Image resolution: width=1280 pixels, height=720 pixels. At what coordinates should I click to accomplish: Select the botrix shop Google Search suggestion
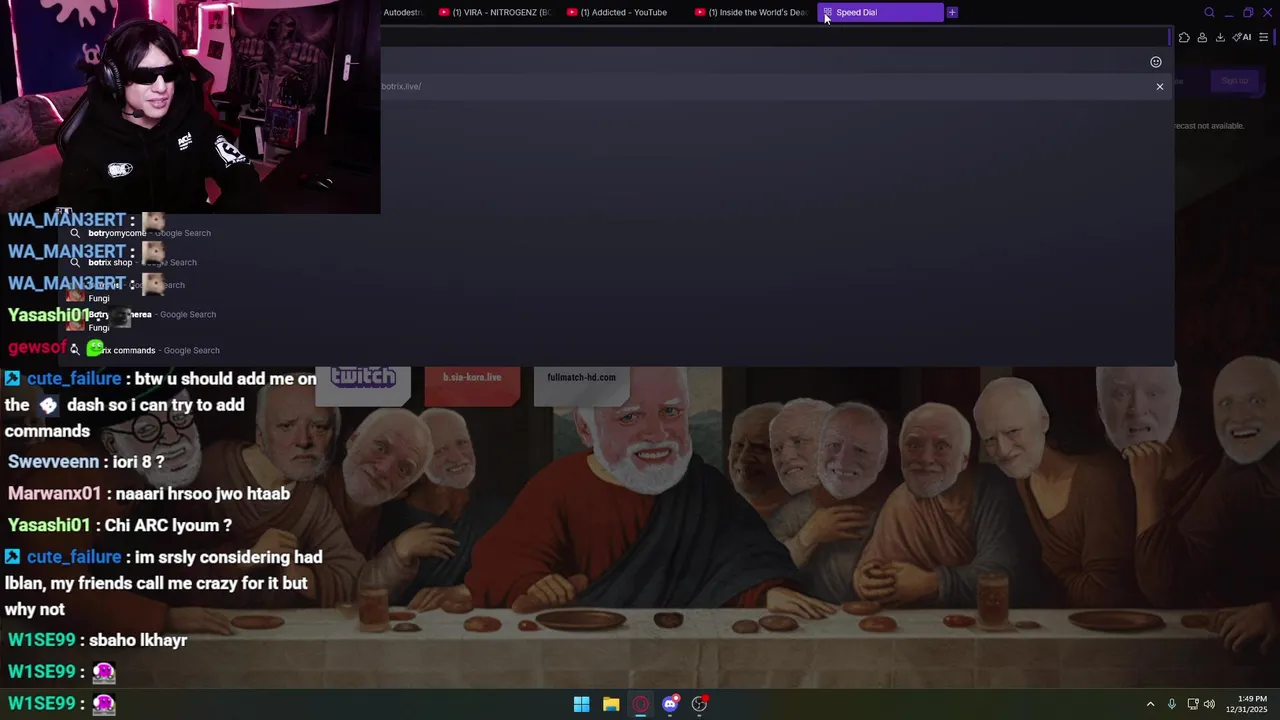(x=133, y=262)
